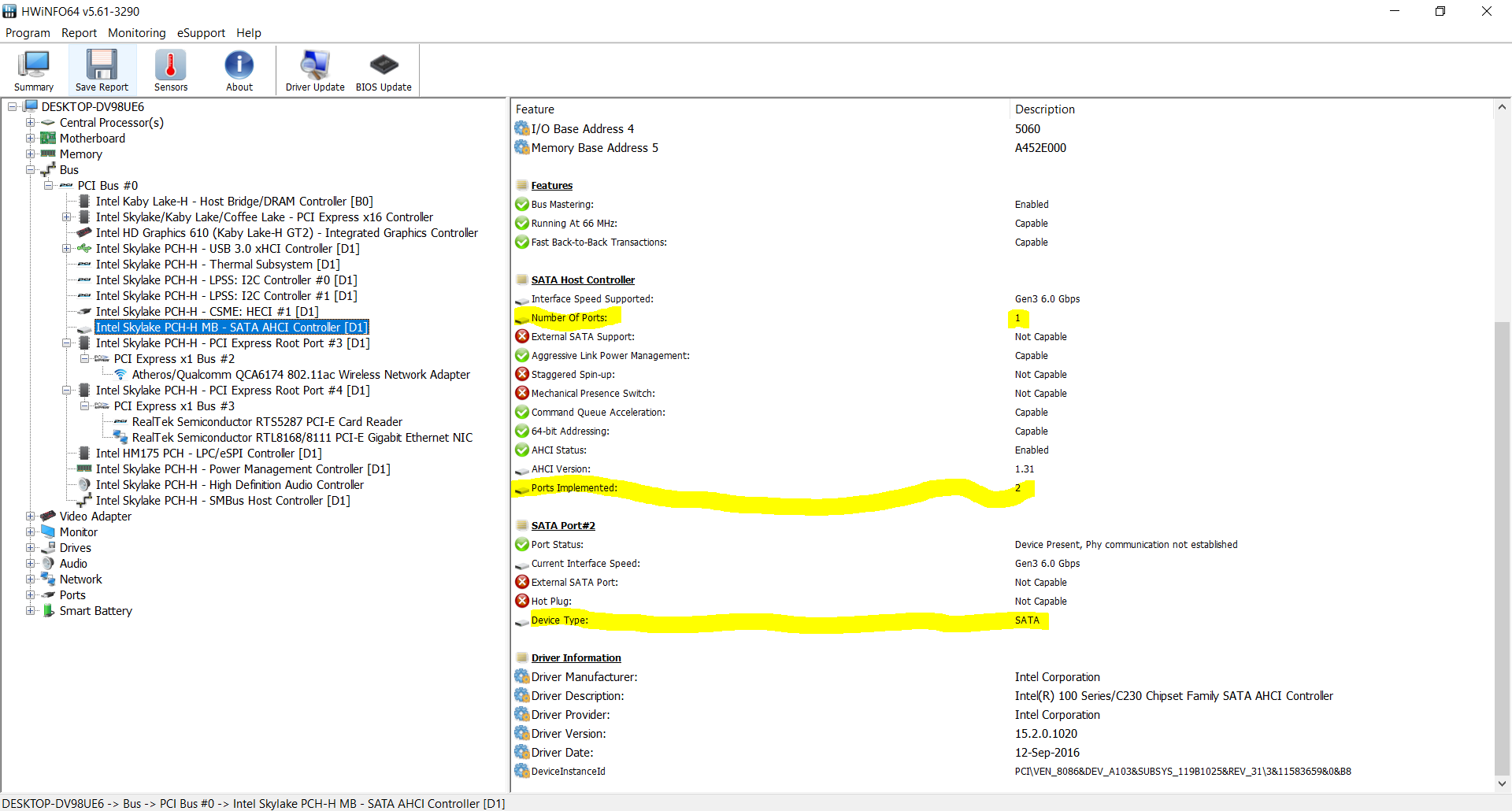Click the DeviceInstanceId value text
This screenshot has height=811, width=1512.
tap(1183, 772)
